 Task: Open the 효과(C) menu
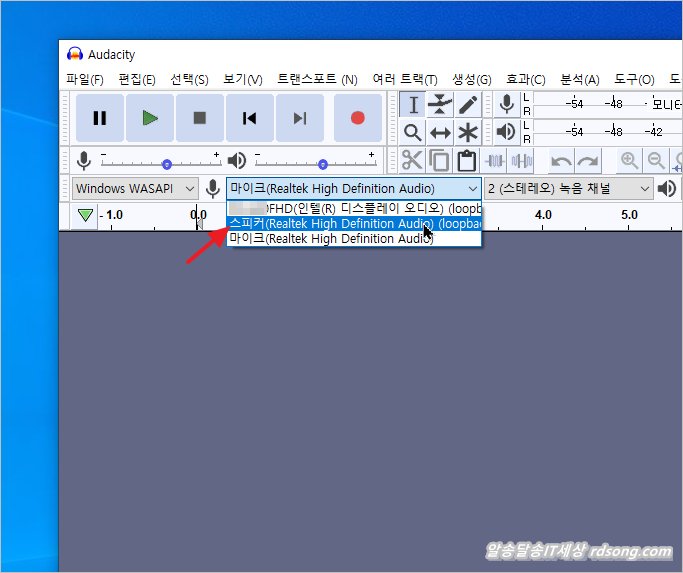click(x=525, y=80)
